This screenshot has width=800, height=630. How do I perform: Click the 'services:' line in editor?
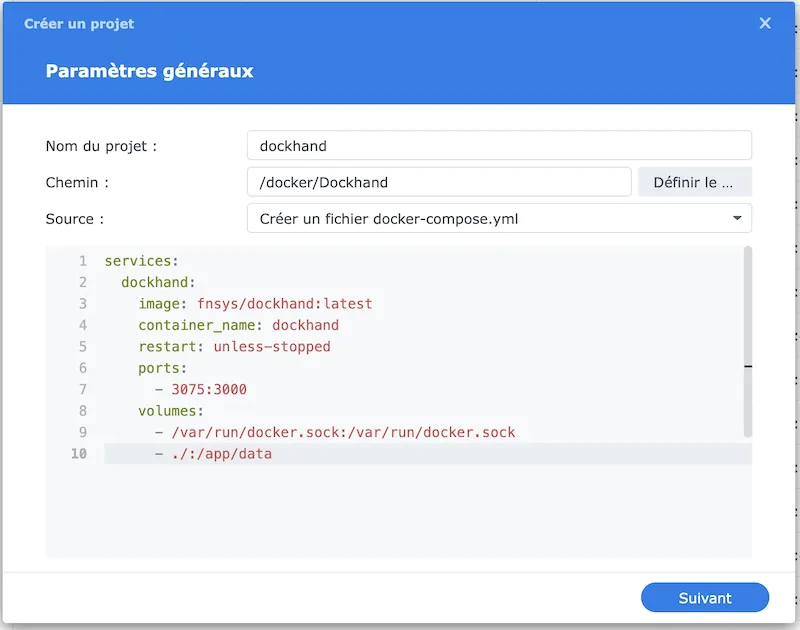point(141,261)
